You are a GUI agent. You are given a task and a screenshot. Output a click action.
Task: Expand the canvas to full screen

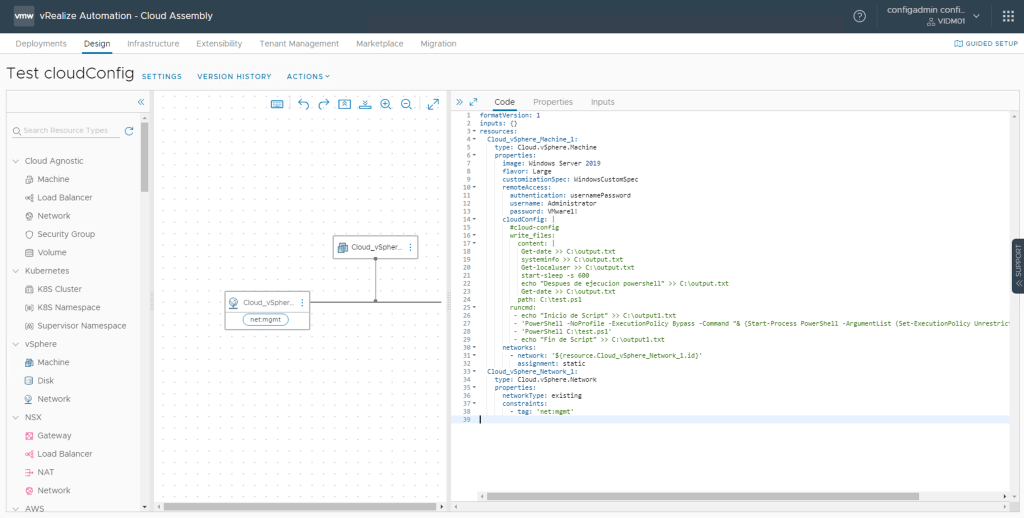[x=433, y=104]
